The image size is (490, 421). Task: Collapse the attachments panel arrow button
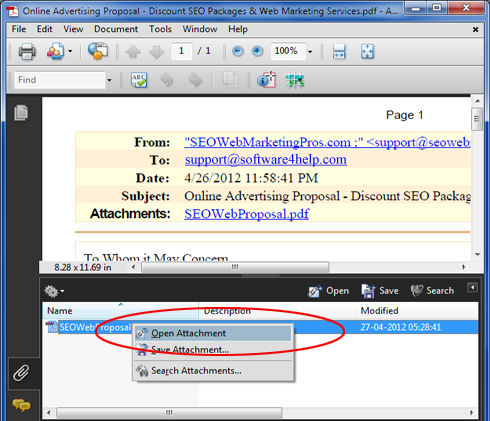(472, 288)
